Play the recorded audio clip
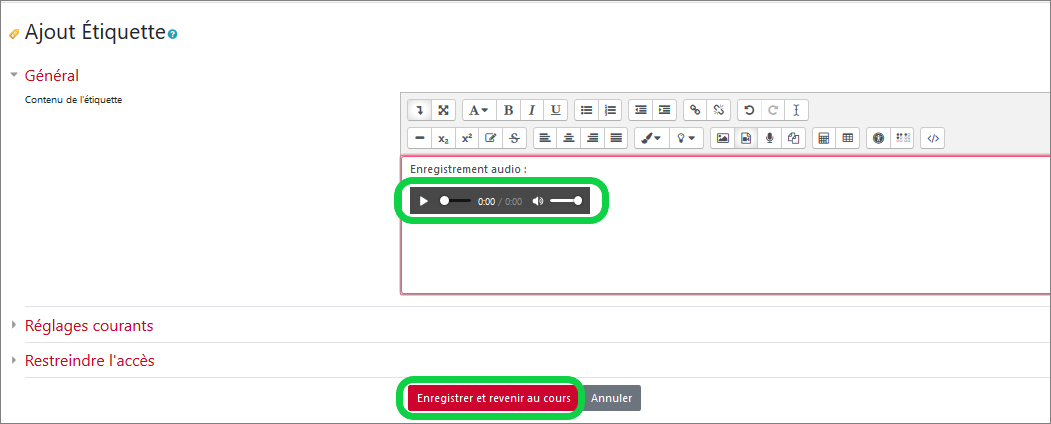Image resolution: width=1051 pixels, height=424 pixels. (x=424, y=201)
